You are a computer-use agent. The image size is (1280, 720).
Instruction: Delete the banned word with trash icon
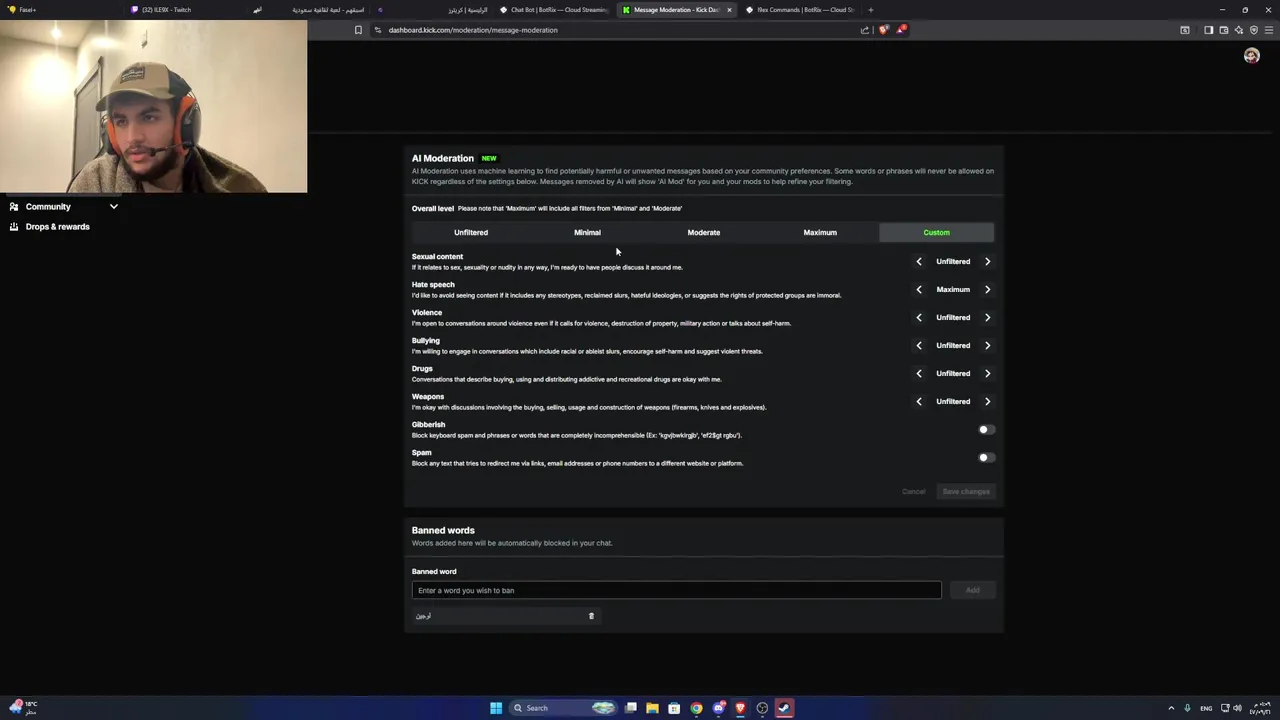(591, 616)
